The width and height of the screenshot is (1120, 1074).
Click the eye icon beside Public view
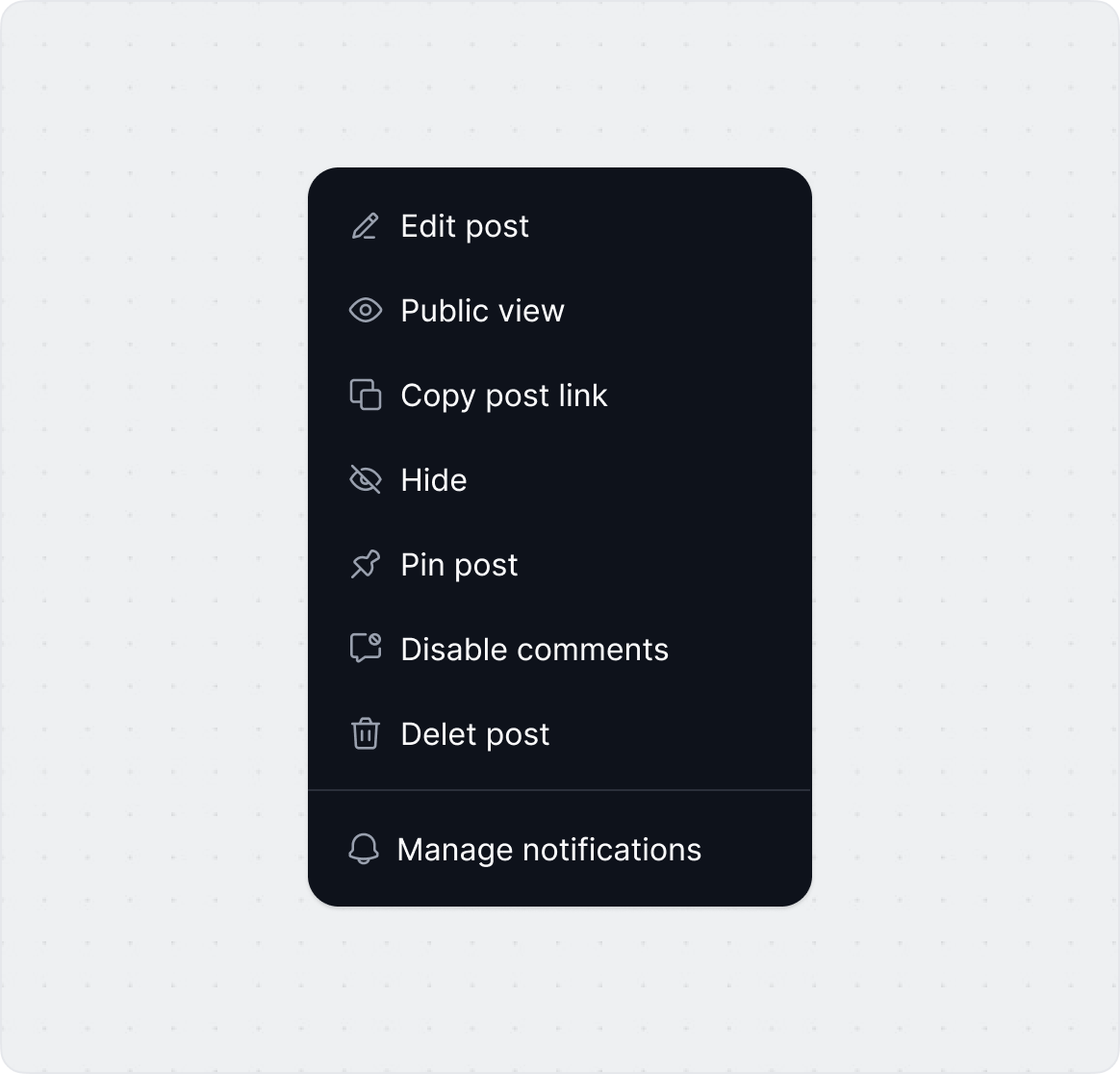(x=365, y=310)
